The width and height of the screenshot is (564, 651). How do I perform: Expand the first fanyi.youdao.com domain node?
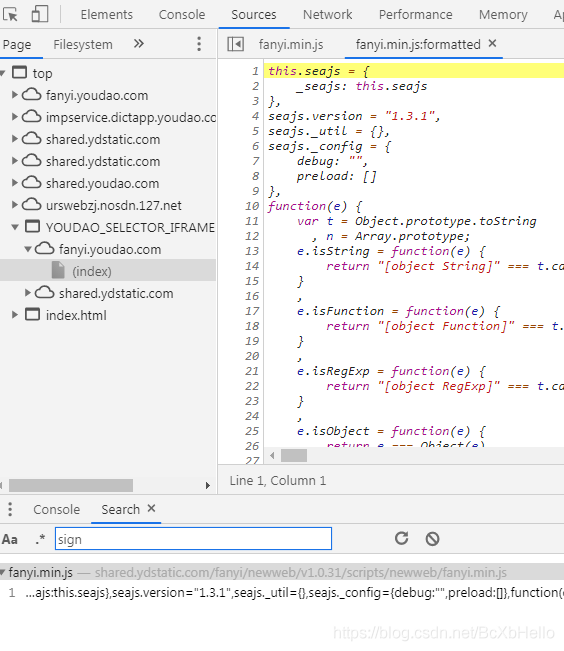[15, 95]
